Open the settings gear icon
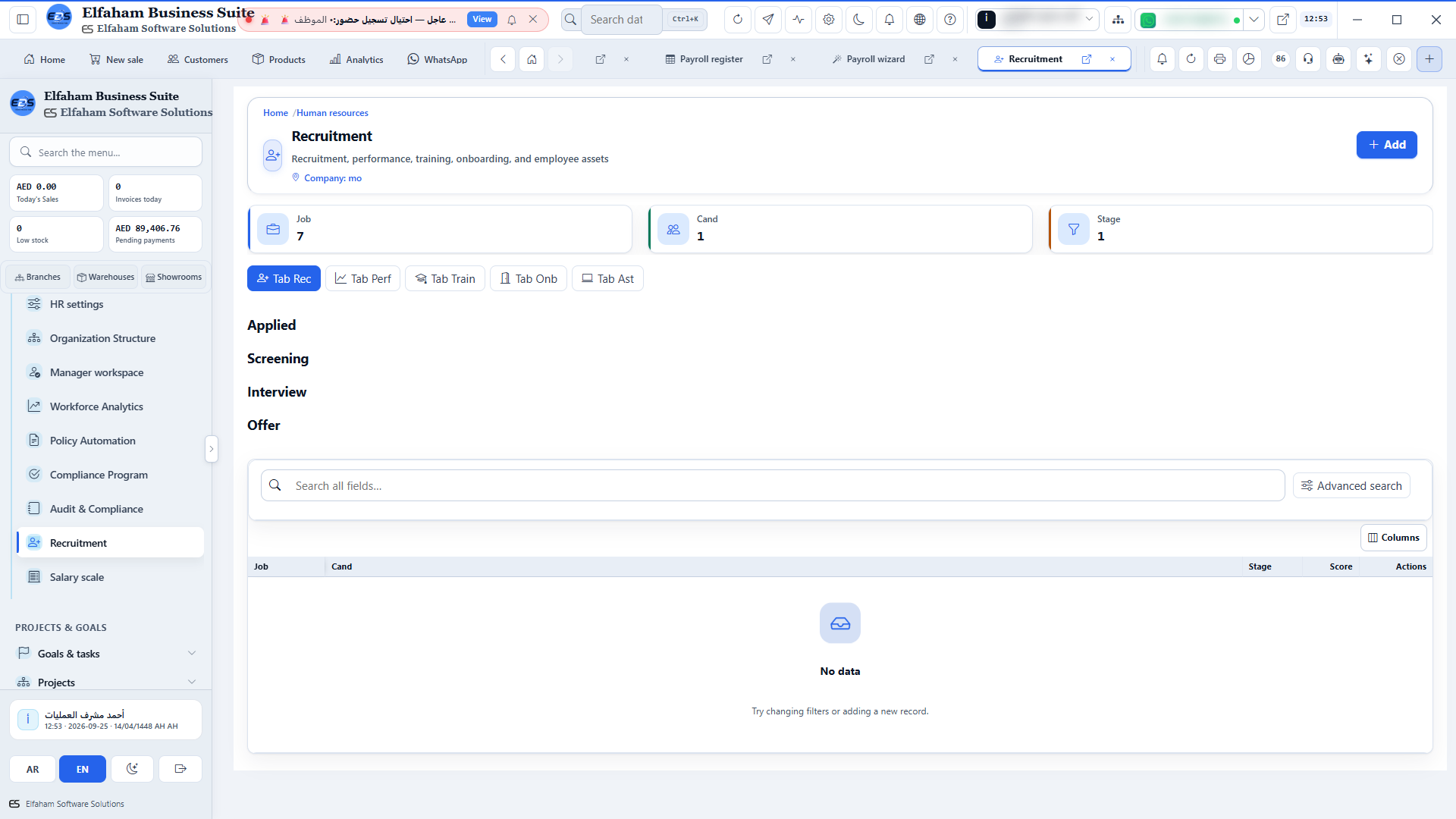1456x819 pixels. pyautogui.click(x=829, y=20)
